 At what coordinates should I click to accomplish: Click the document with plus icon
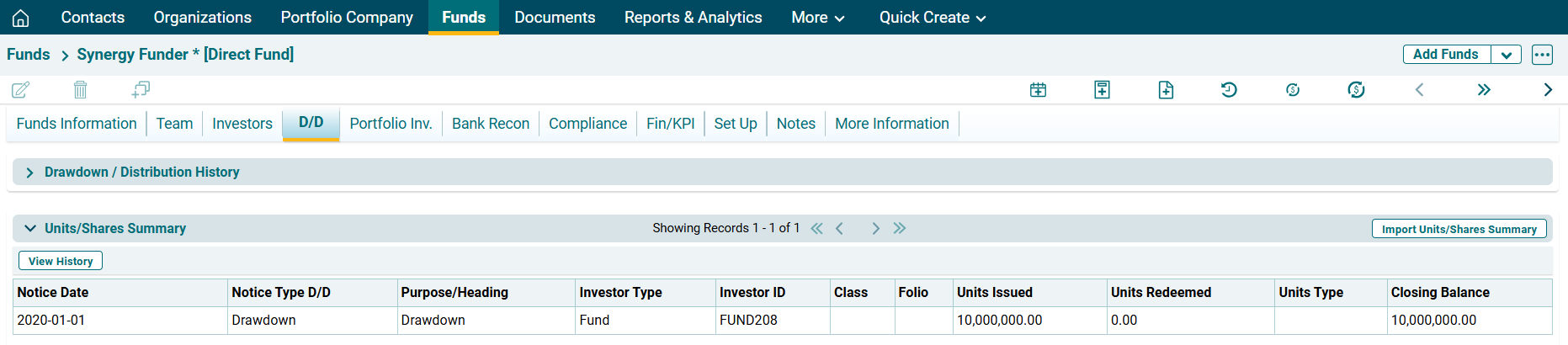[1166, 90]
